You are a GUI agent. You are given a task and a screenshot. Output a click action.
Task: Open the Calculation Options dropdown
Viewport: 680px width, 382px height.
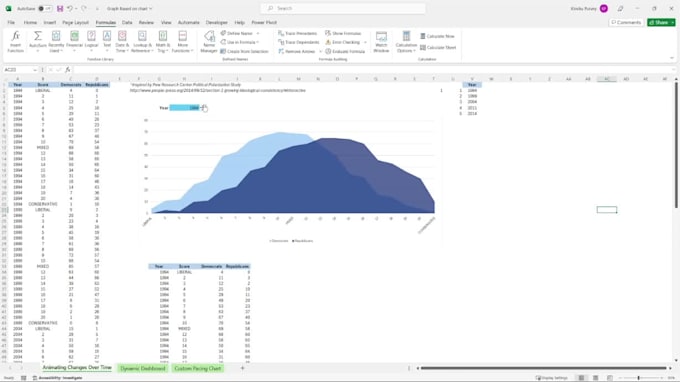coord(406,42)
